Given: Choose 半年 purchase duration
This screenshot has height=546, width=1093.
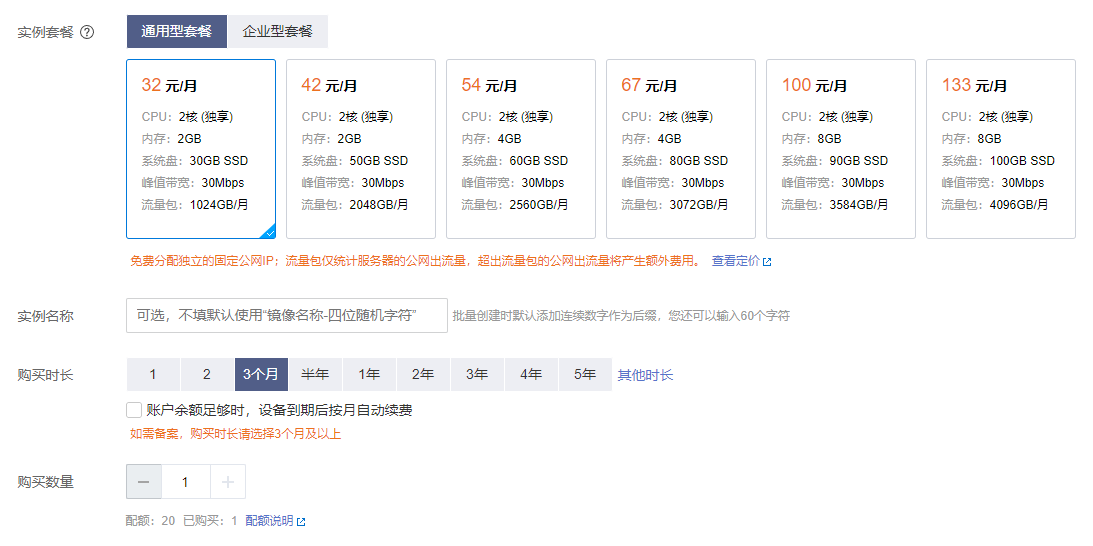Looking at the screenshot, I should coord(315,374).
